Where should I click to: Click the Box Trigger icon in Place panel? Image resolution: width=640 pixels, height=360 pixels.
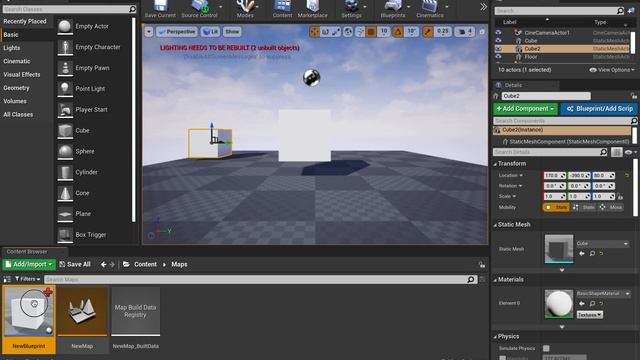tap(64, 234)
